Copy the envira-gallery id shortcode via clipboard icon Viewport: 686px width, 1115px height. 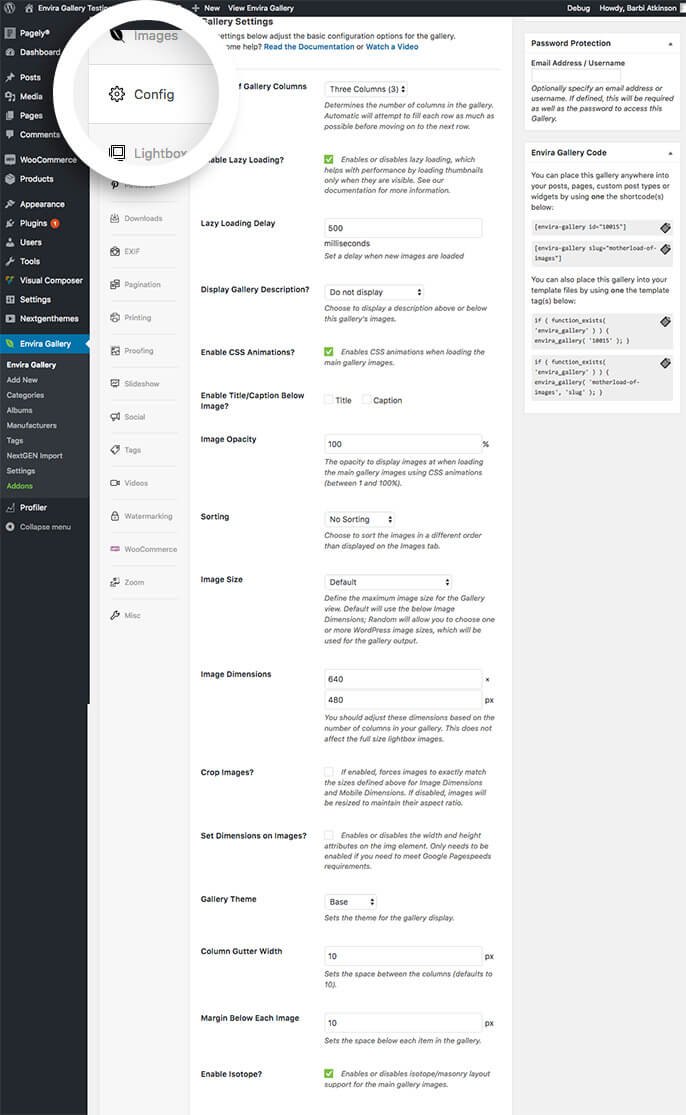pos(666,227)
